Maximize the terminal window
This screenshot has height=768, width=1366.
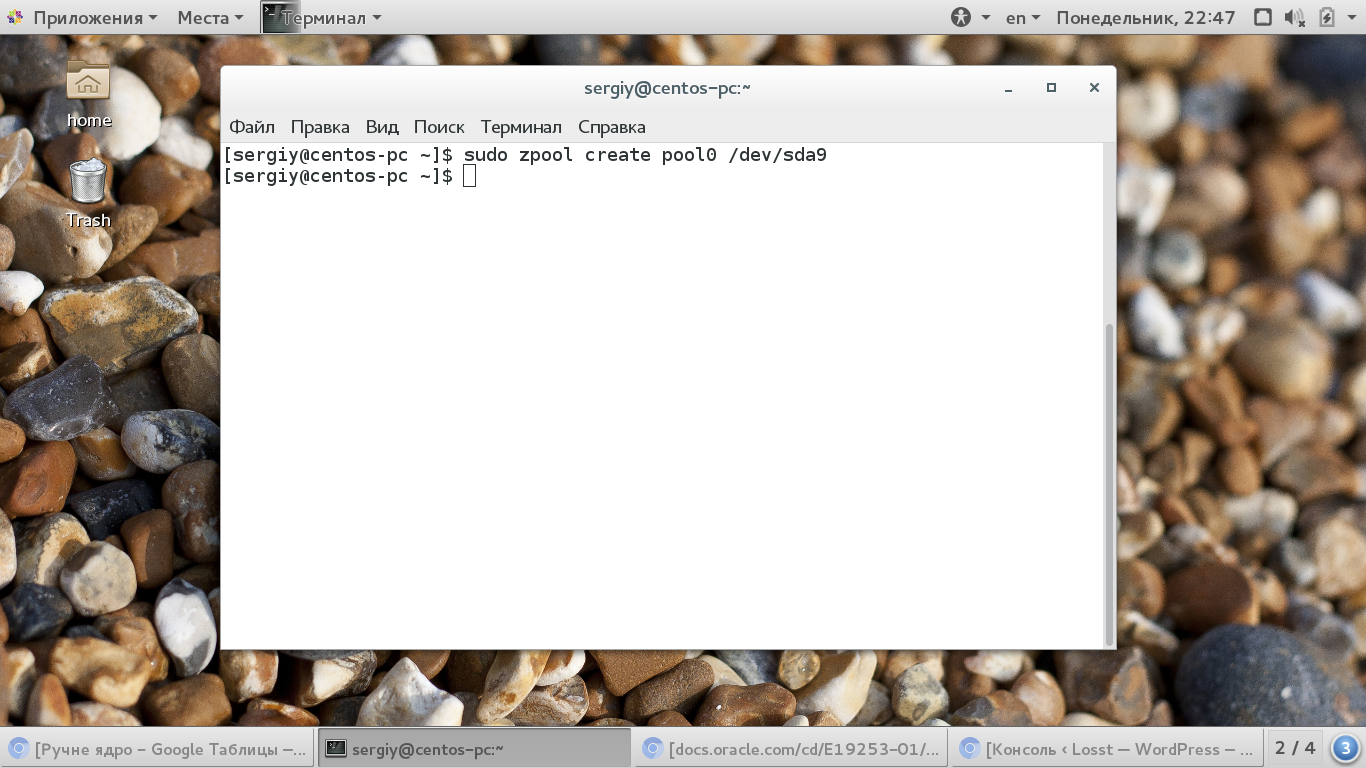(1051, 88)
